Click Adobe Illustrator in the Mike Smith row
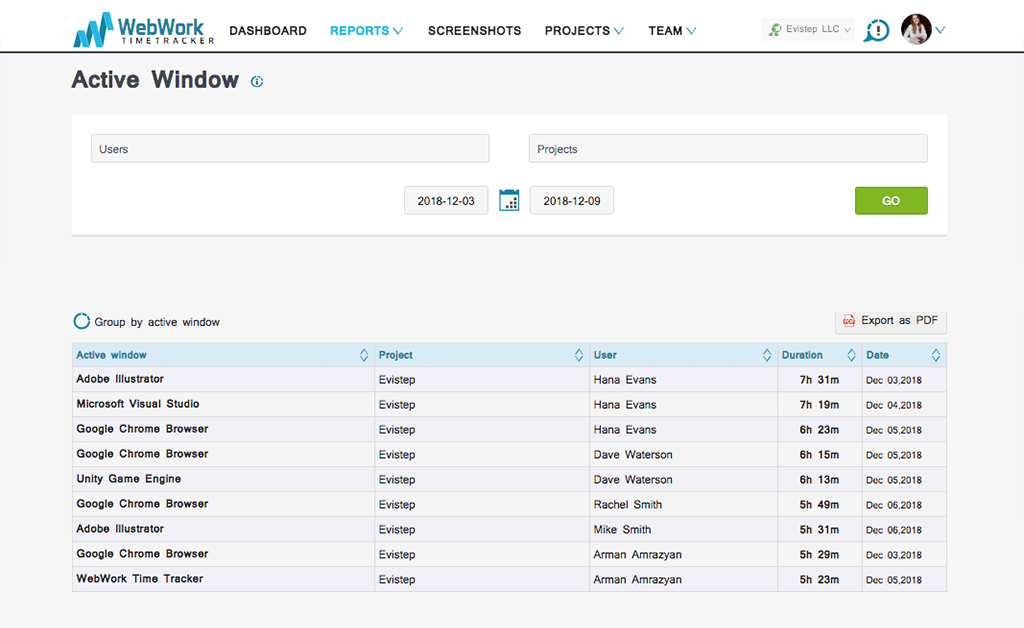Viewport: 1024px width, 628px height. [120, 529]
